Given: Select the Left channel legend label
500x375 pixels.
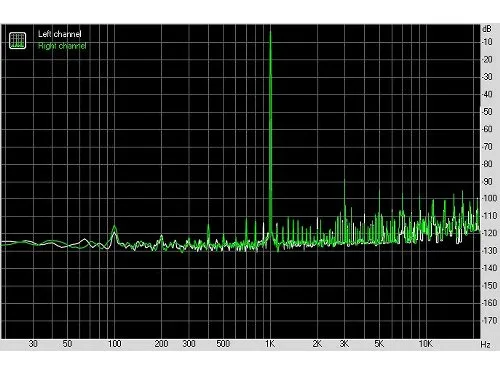Looking at the screenshot, I should 60,34.
